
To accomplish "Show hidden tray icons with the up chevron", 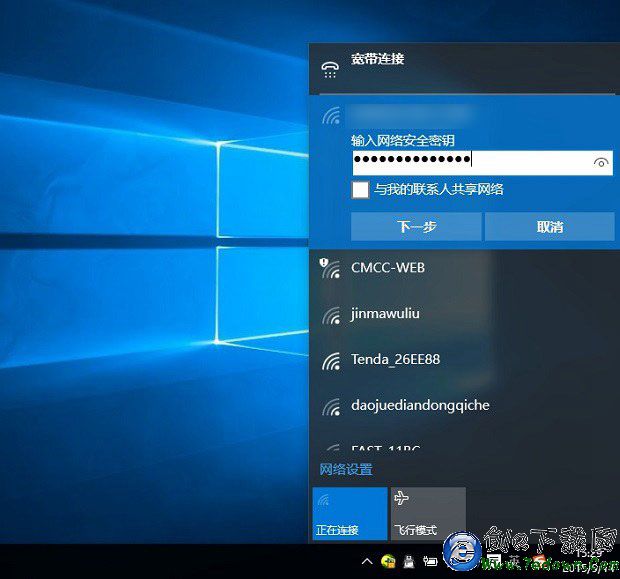I will coord(367,561).
